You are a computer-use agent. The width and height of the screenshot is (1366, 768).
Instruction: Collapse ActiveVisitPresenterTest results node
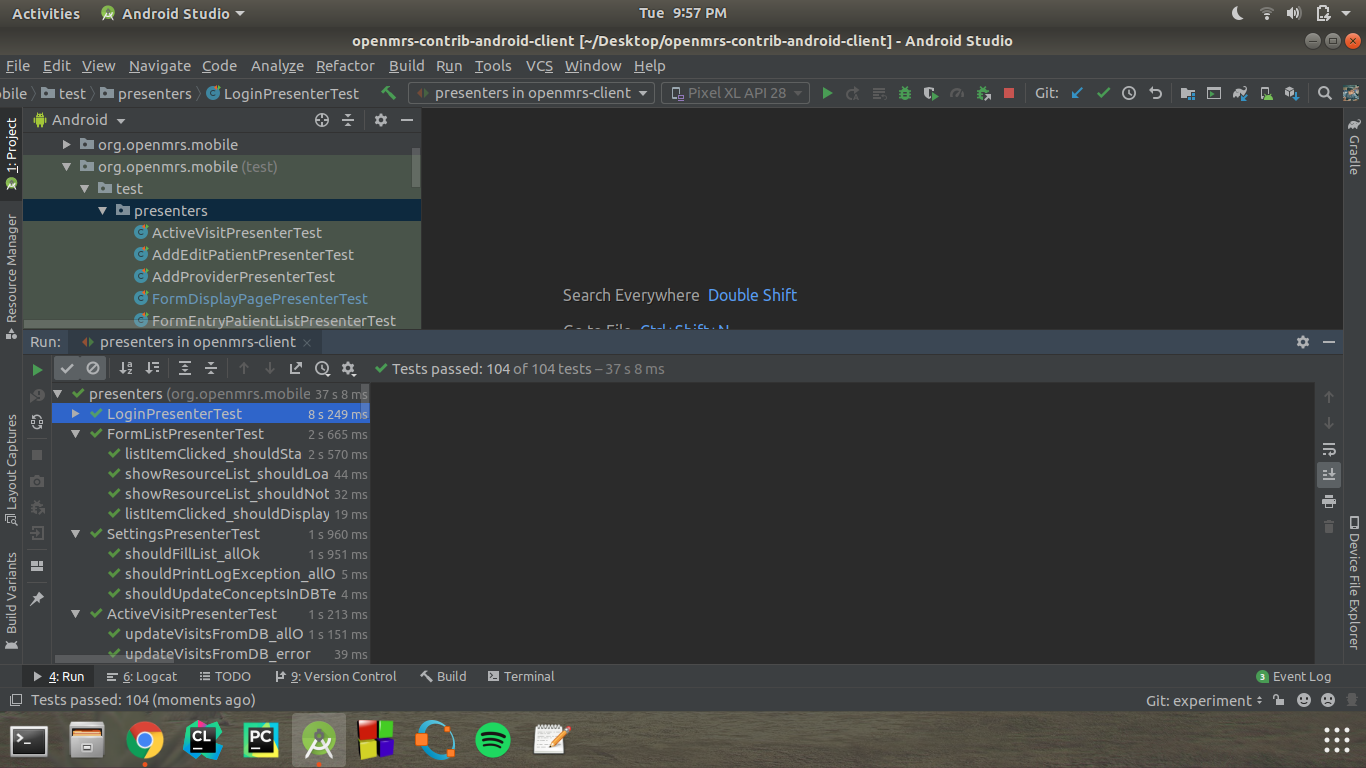[75, 614]
